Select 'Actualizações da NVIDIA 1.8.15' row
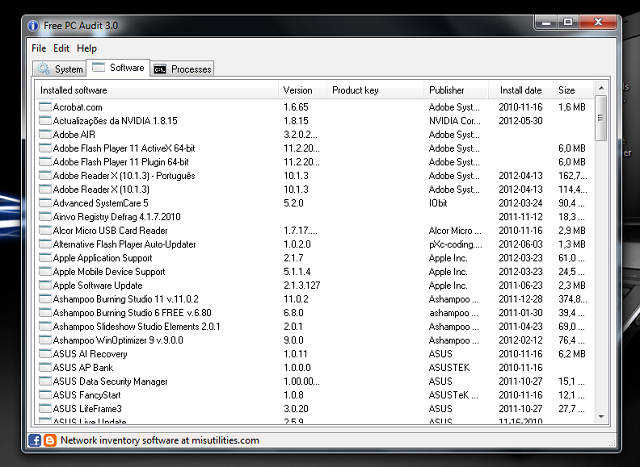 coord(314,121)
